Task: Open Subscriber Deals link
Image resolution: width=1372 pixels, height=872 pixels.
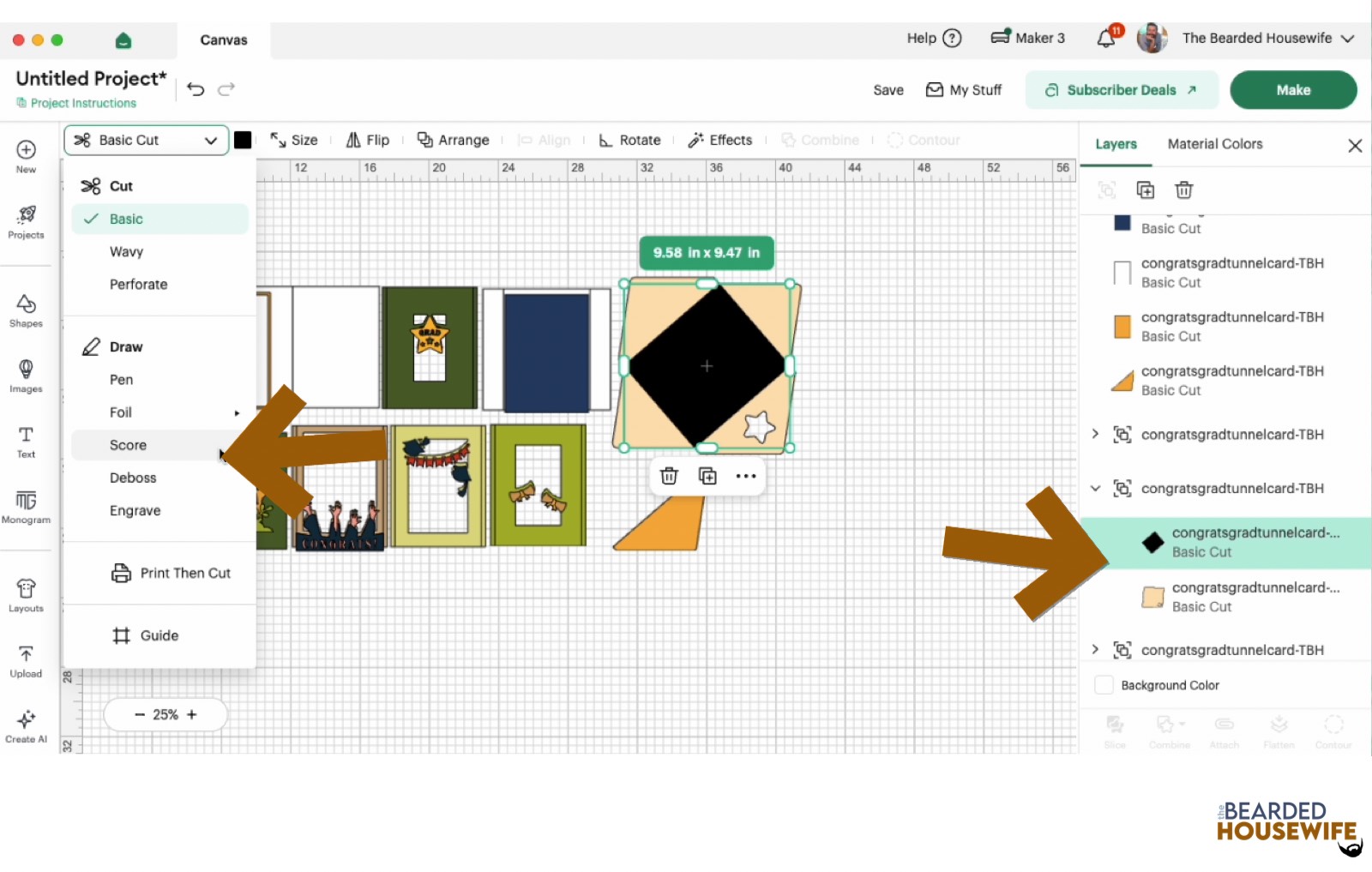Action: point(1122,90)
